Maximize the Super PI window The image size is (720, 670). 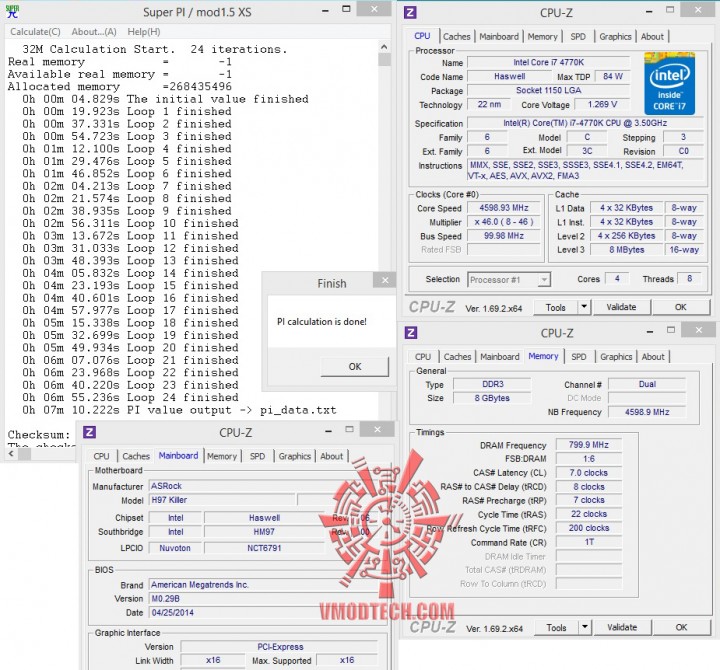[x=346, y=9]
